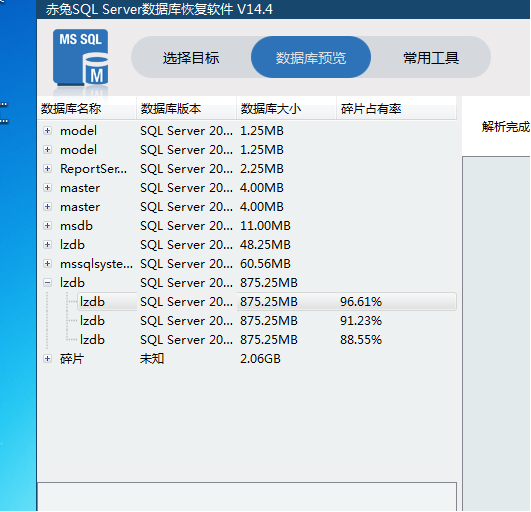Open the 常用工具 tab
This screenshot has height=512, width=531.
pyautogui.click(x=431, y=58)
